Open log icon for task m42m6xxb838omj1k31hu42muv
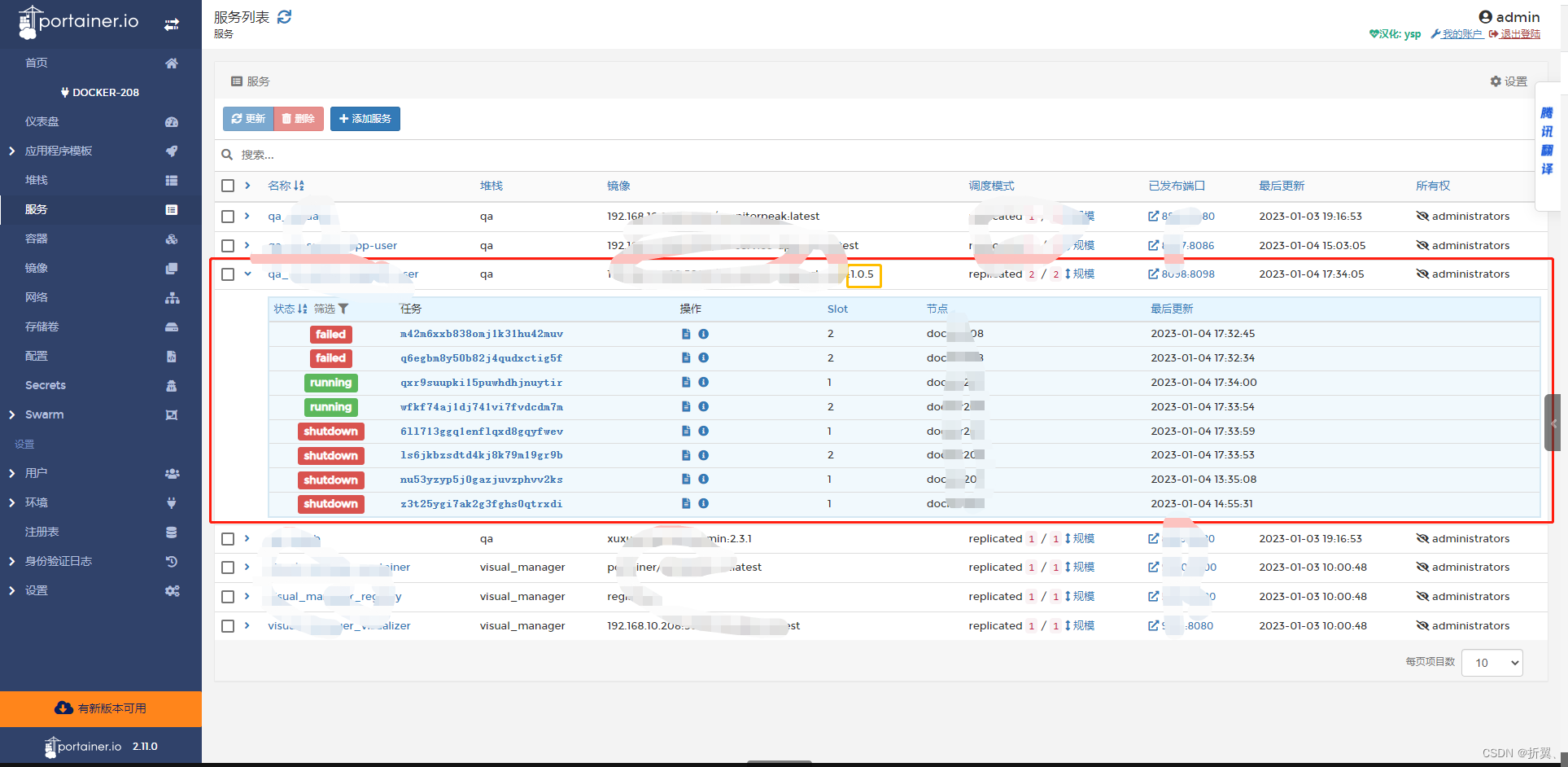 tap(686, 334)
